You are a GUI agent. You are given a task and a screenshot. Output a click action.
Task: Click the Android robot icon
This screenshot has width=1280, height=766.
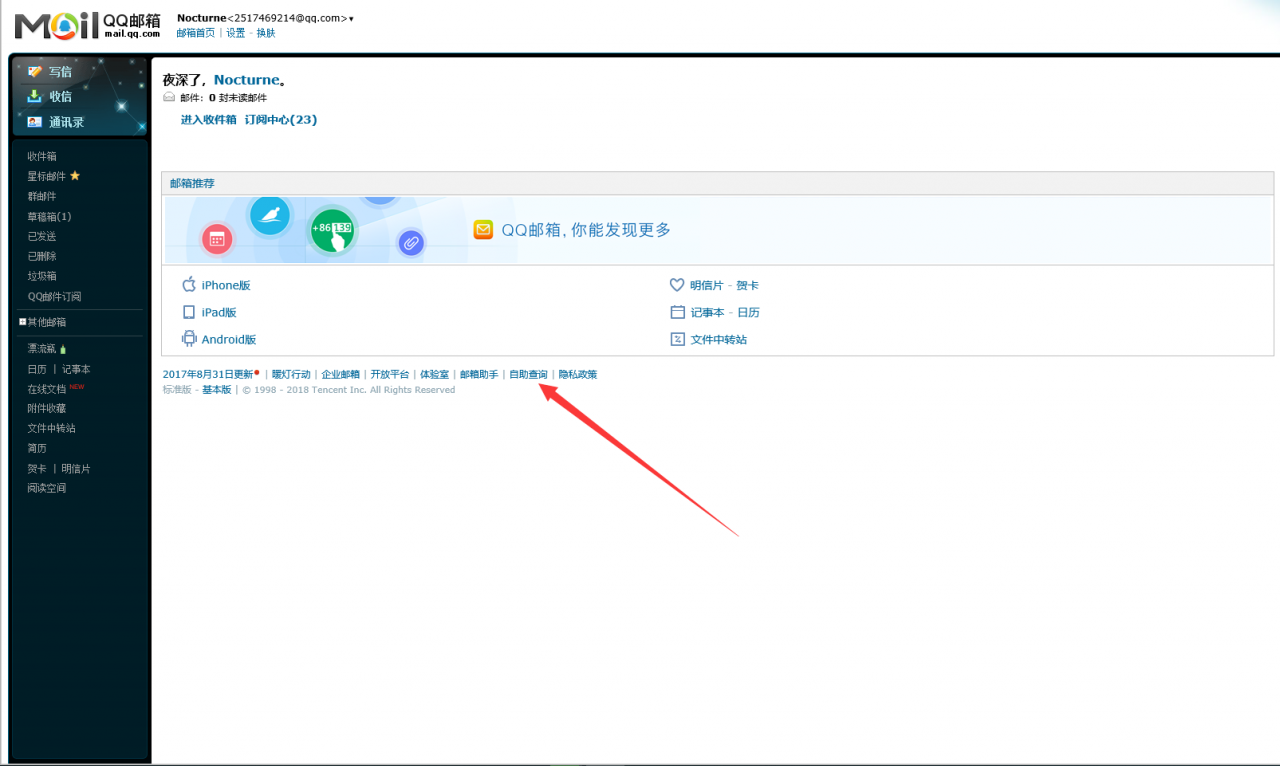pos(189,339)
